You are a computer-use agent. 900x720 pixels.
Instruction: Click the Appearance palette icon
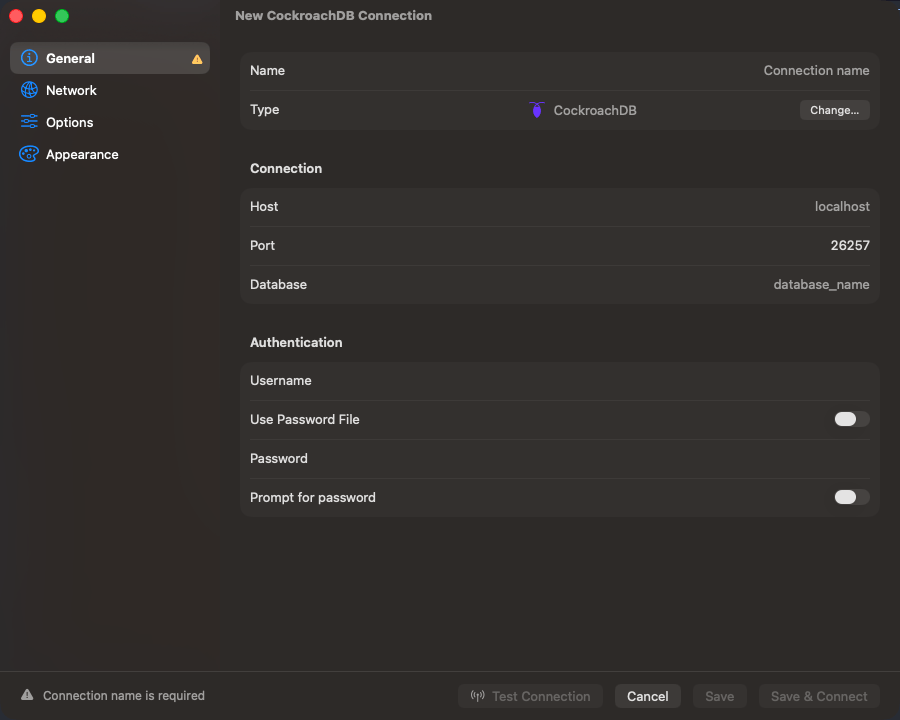(x=29, y=154)
